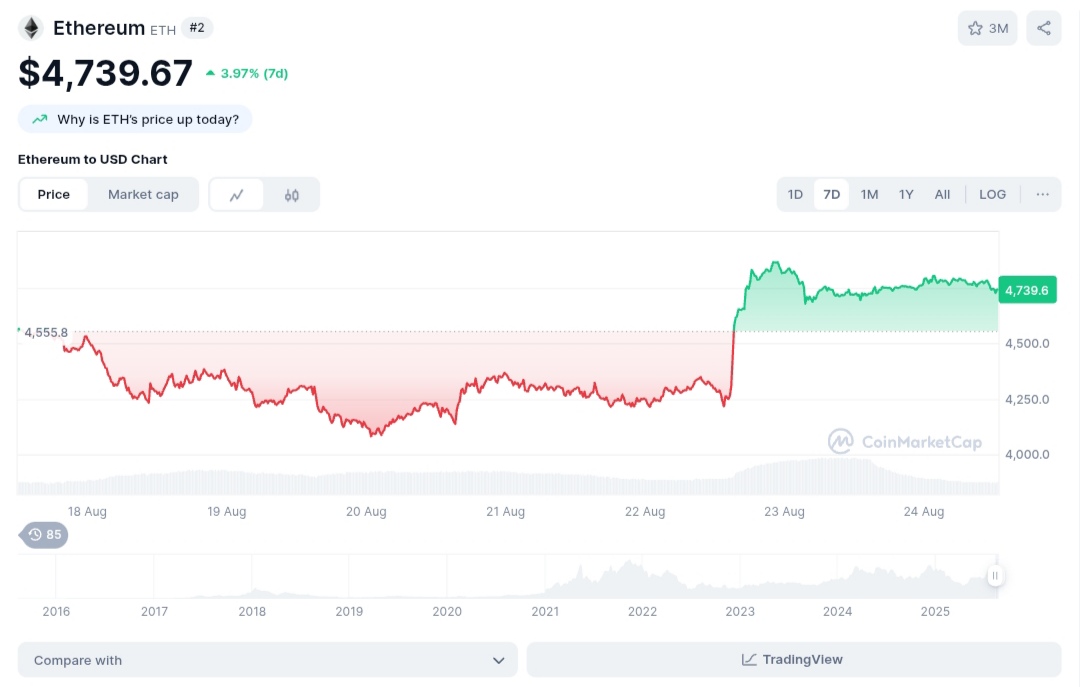Open the more chart options ellipsis

pyautogui.click(x=1042, y=194)
